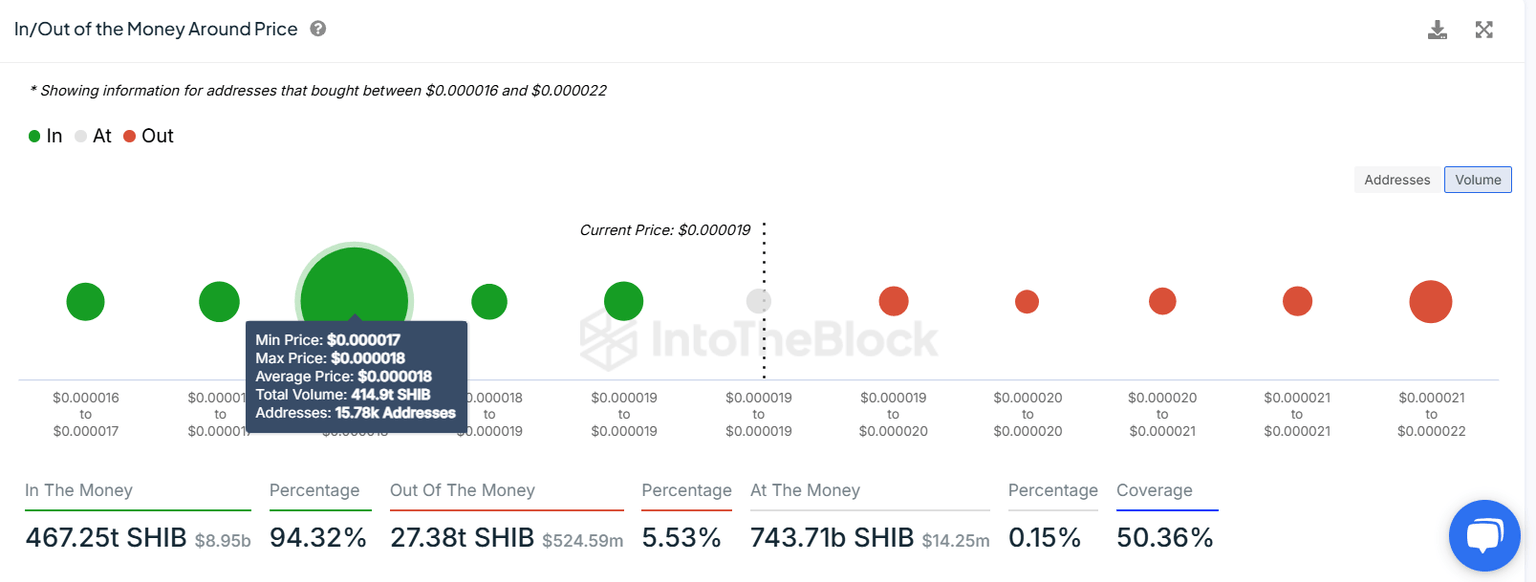Click the In The Money heading

click(x=79, y=491)
